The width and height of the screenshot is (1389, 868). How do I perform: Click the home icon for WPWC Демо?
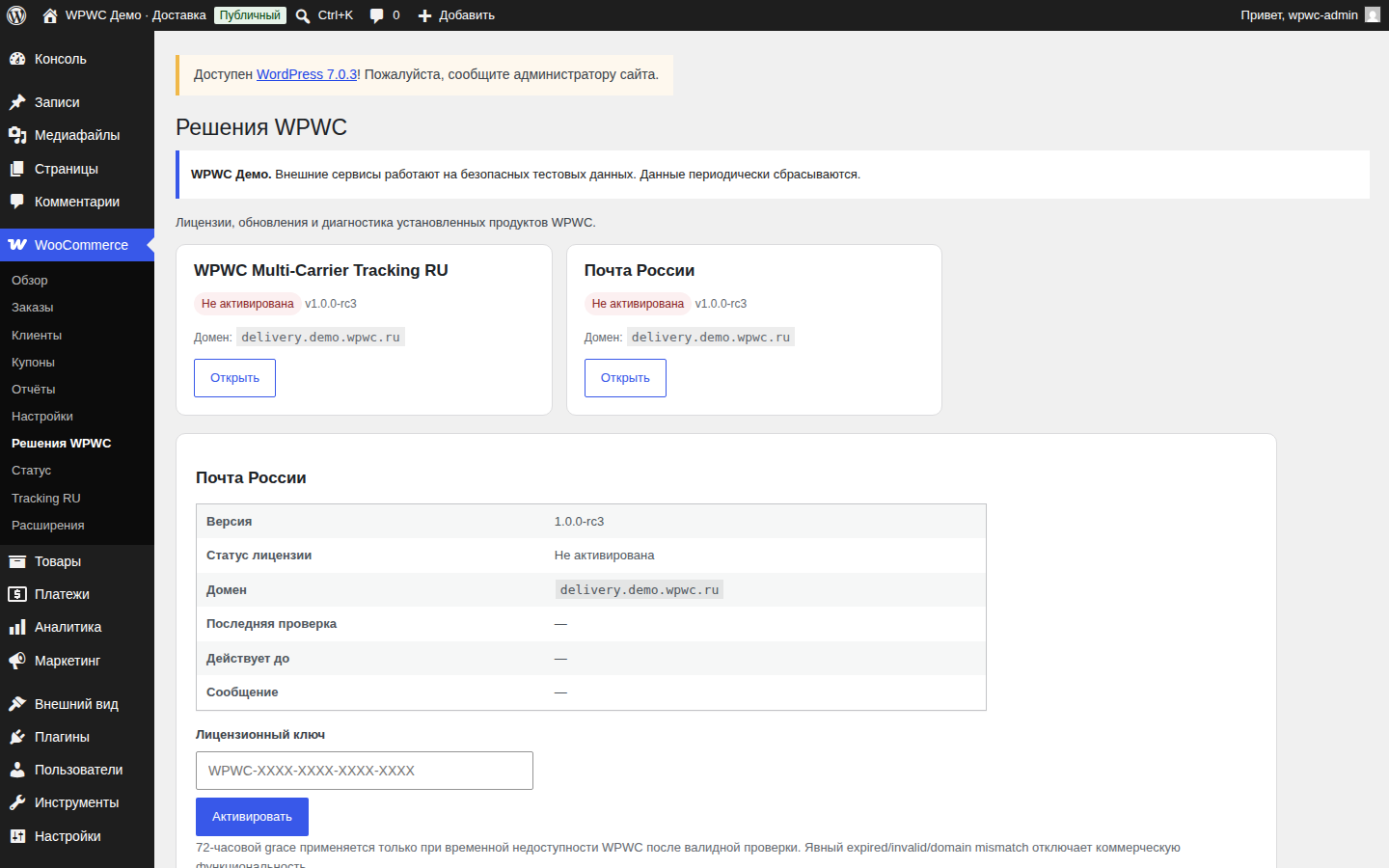50,15
